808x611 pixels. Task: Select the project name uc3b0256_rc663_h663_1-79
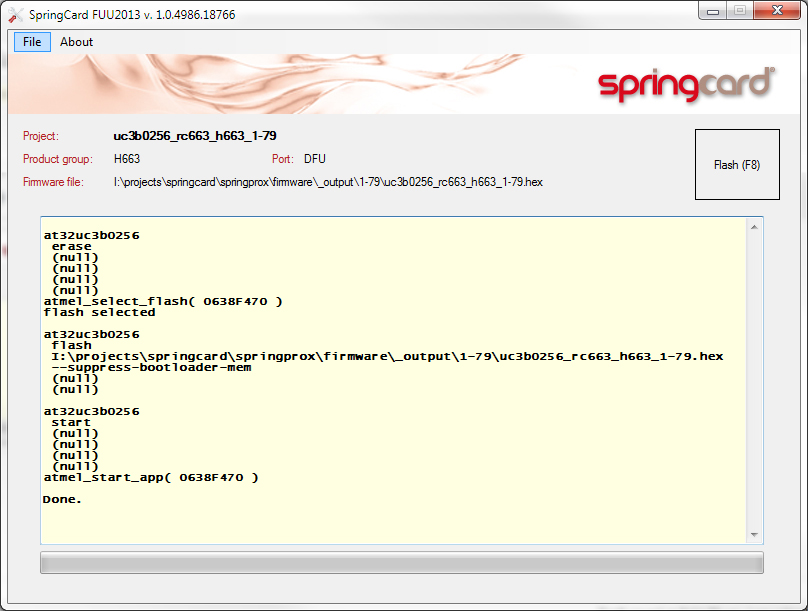[x=193, y=135]
